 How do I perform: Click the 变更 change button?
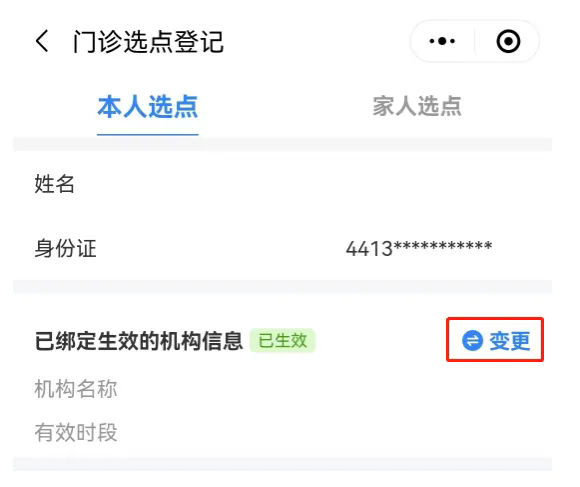tap(495, 340)
